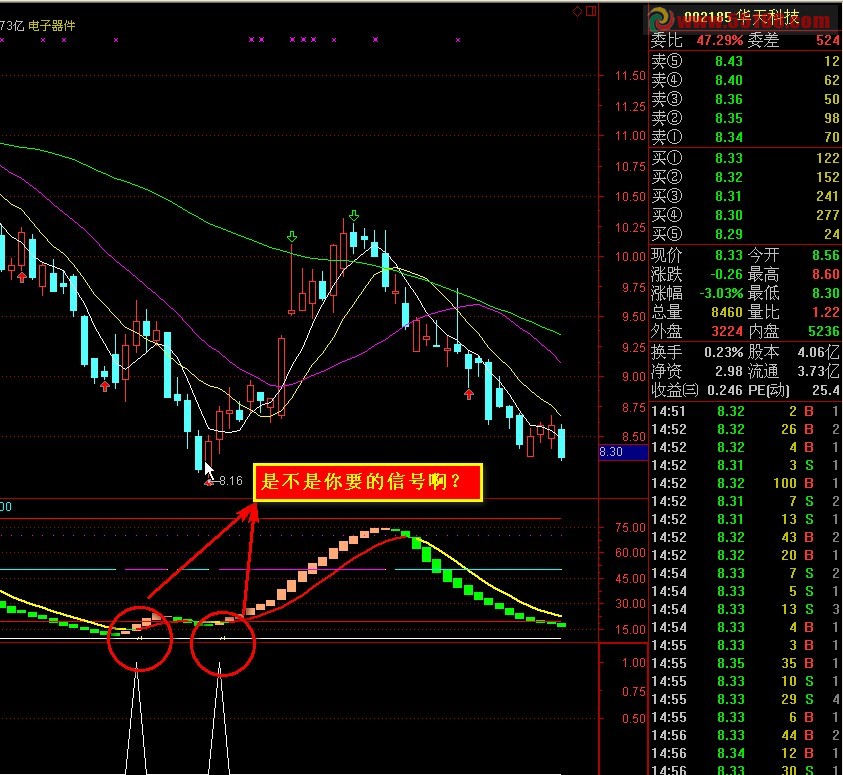
Task: Click the green down arrow near the 10.00 level
Action: click(x=292, y=236)
